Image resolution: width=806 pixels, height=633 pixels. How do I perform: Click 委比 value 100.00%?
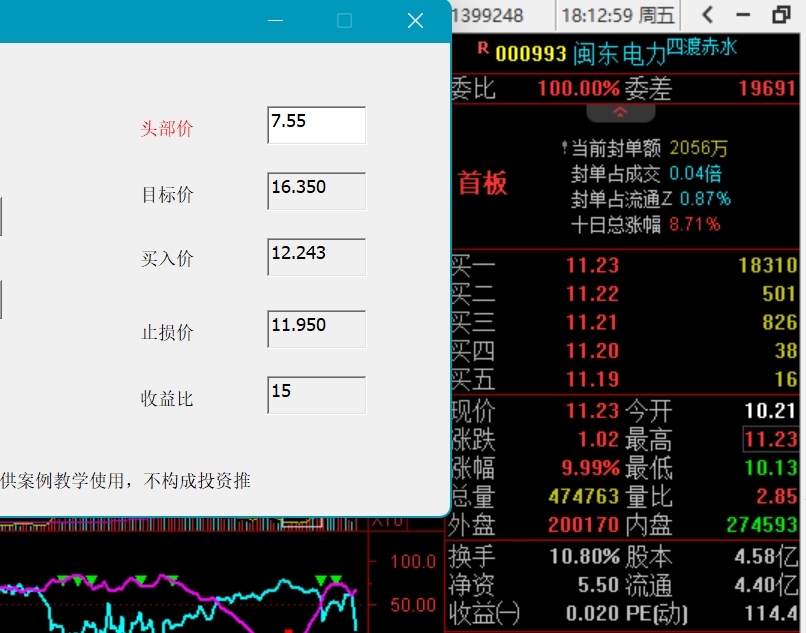[x=579, y=88]
